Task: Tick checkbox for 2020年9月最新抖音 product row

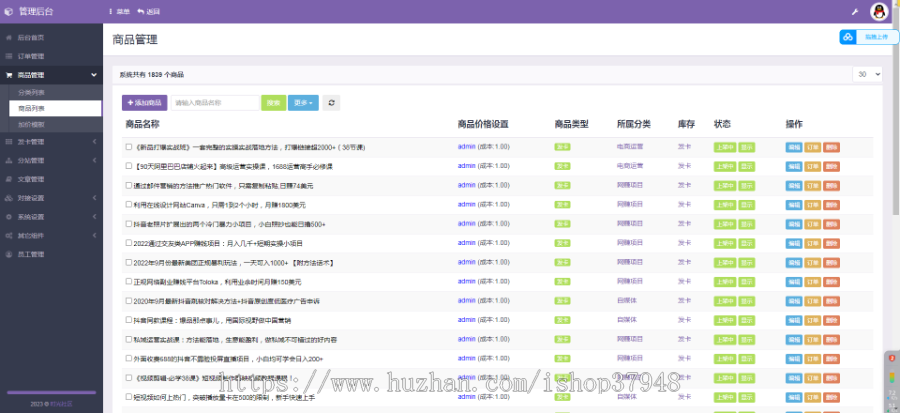Action: pos(129,301)
